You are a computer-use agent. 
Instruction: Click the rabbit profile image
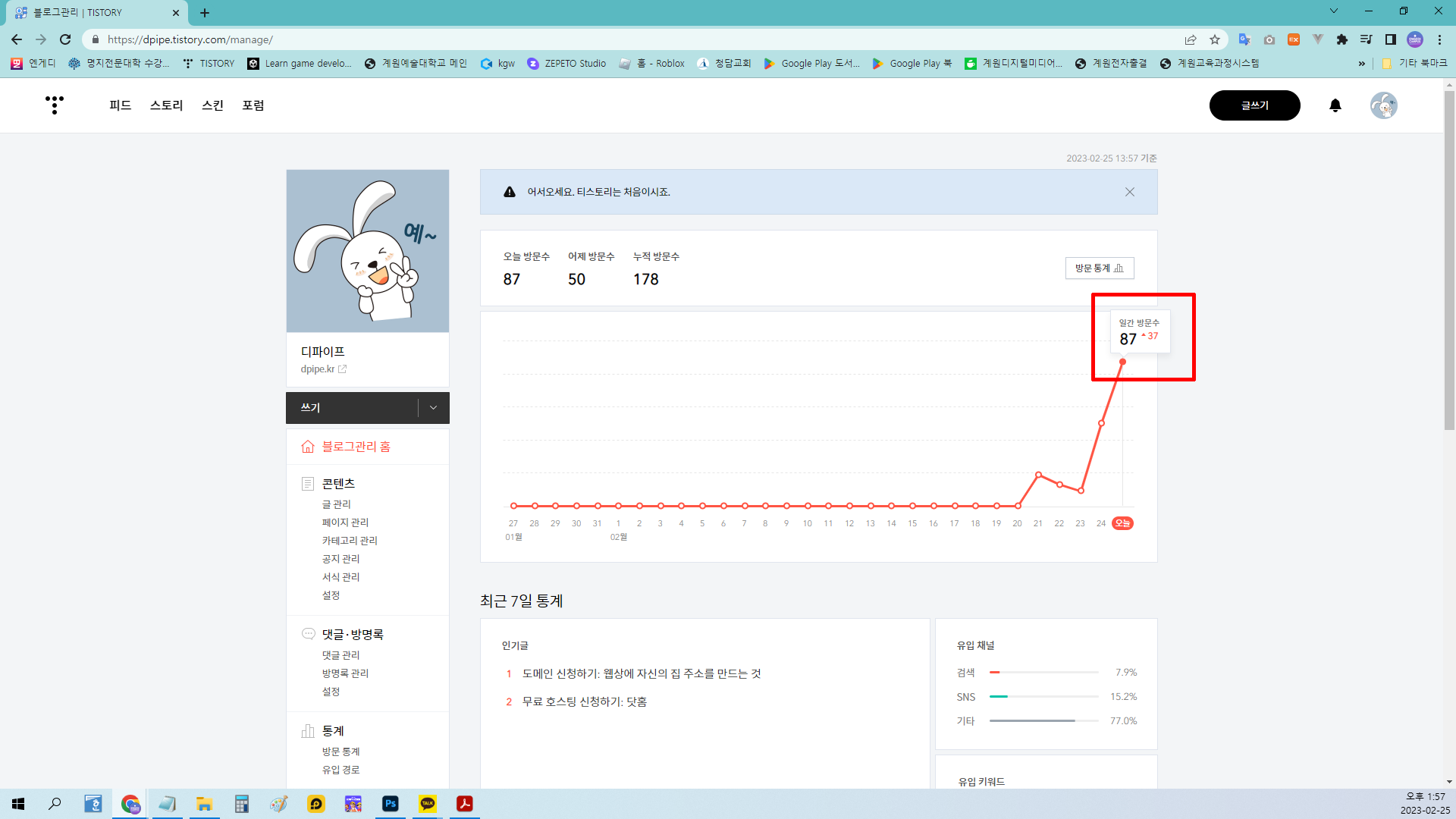pos(368,251)
